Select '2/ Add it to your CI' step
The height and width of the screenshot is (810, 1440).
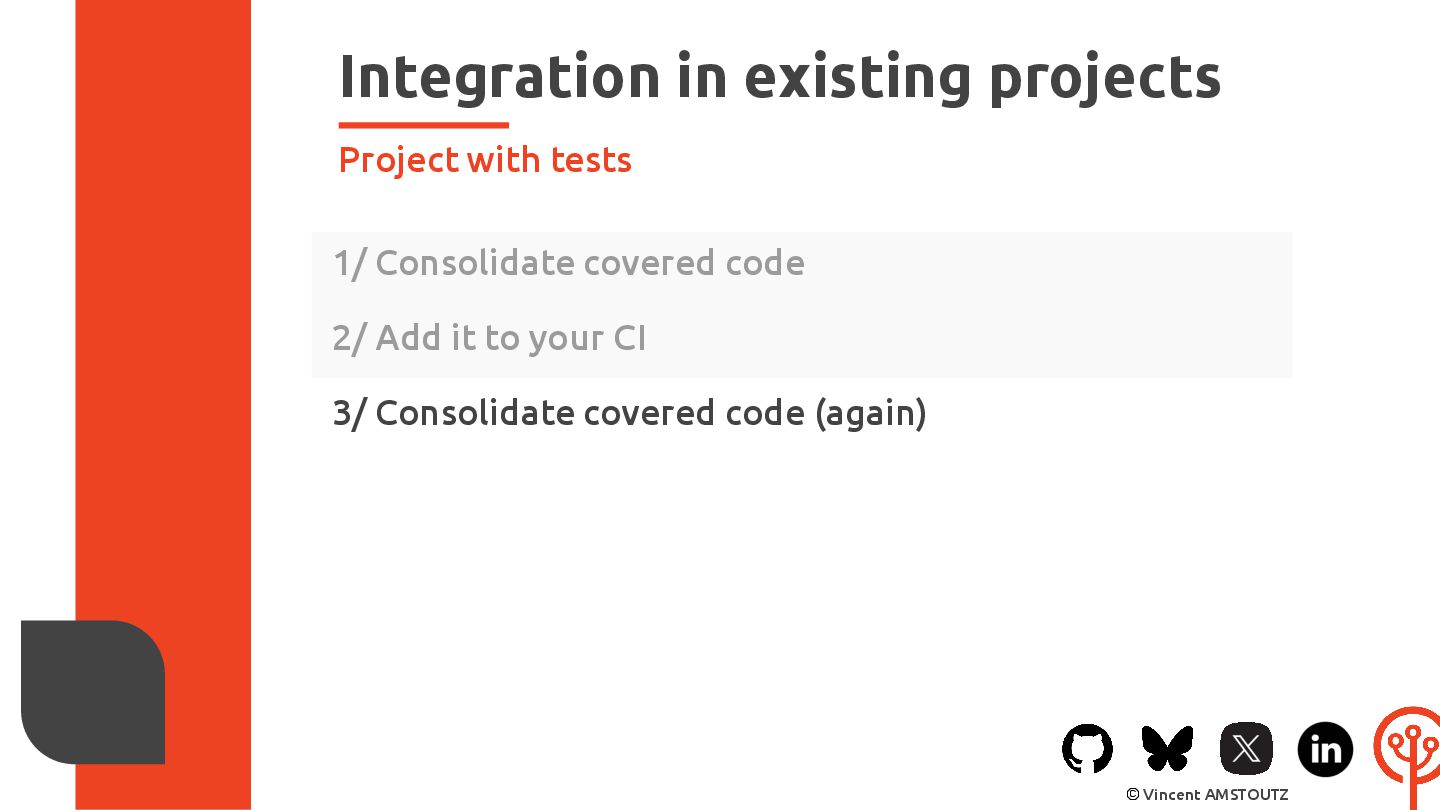tap(489, 338)
